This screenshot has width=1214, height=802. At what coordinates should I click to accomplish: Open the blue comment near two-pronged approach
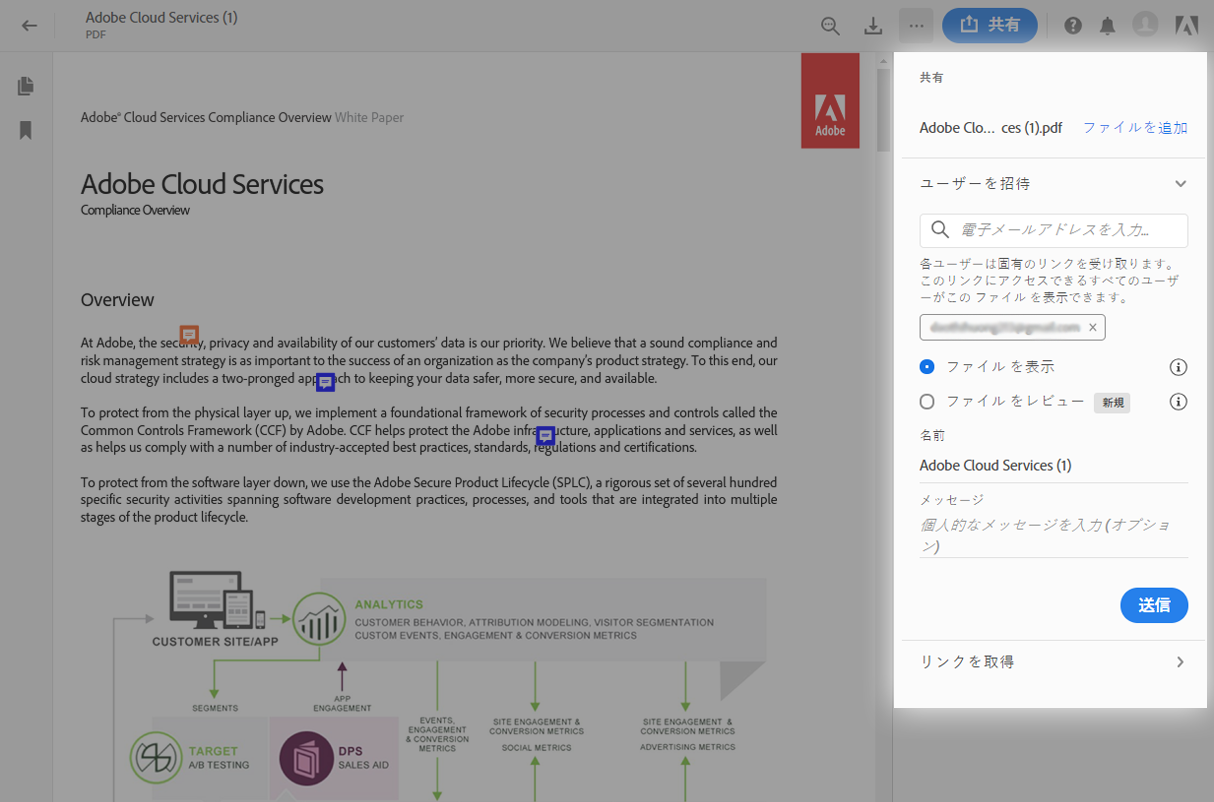pyautogui.click(x=325, y=382)
